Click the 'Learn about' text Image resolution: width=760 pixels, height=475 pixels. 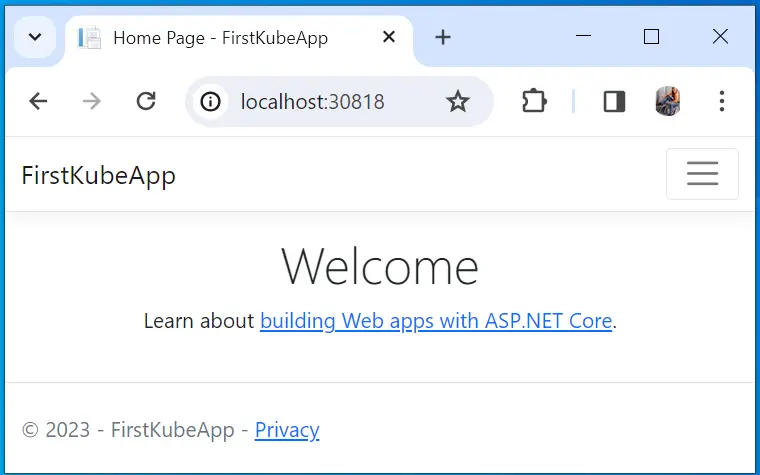pyautogui.click(x=199, y=321)
